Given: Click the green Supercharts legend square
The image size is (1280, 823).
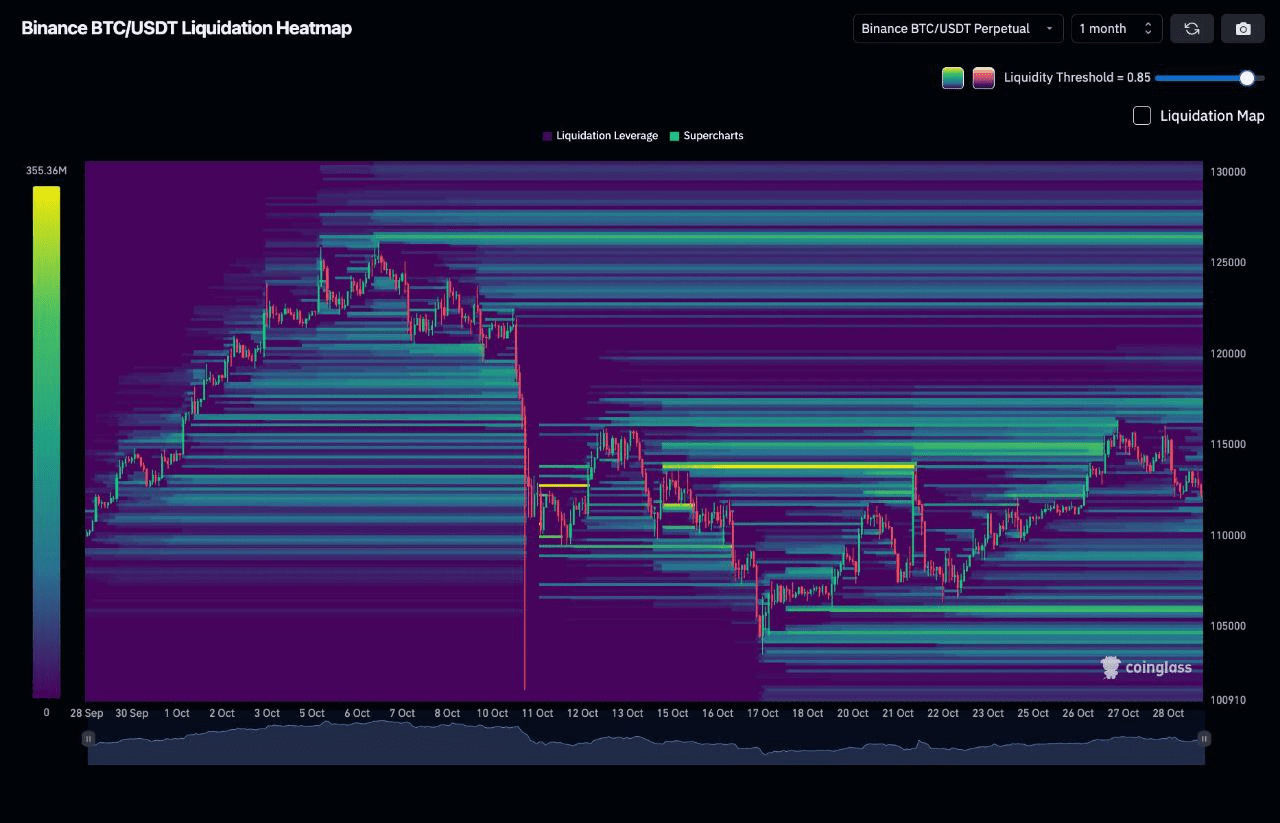Looking at the screenshot, I should tap(674, 136).
